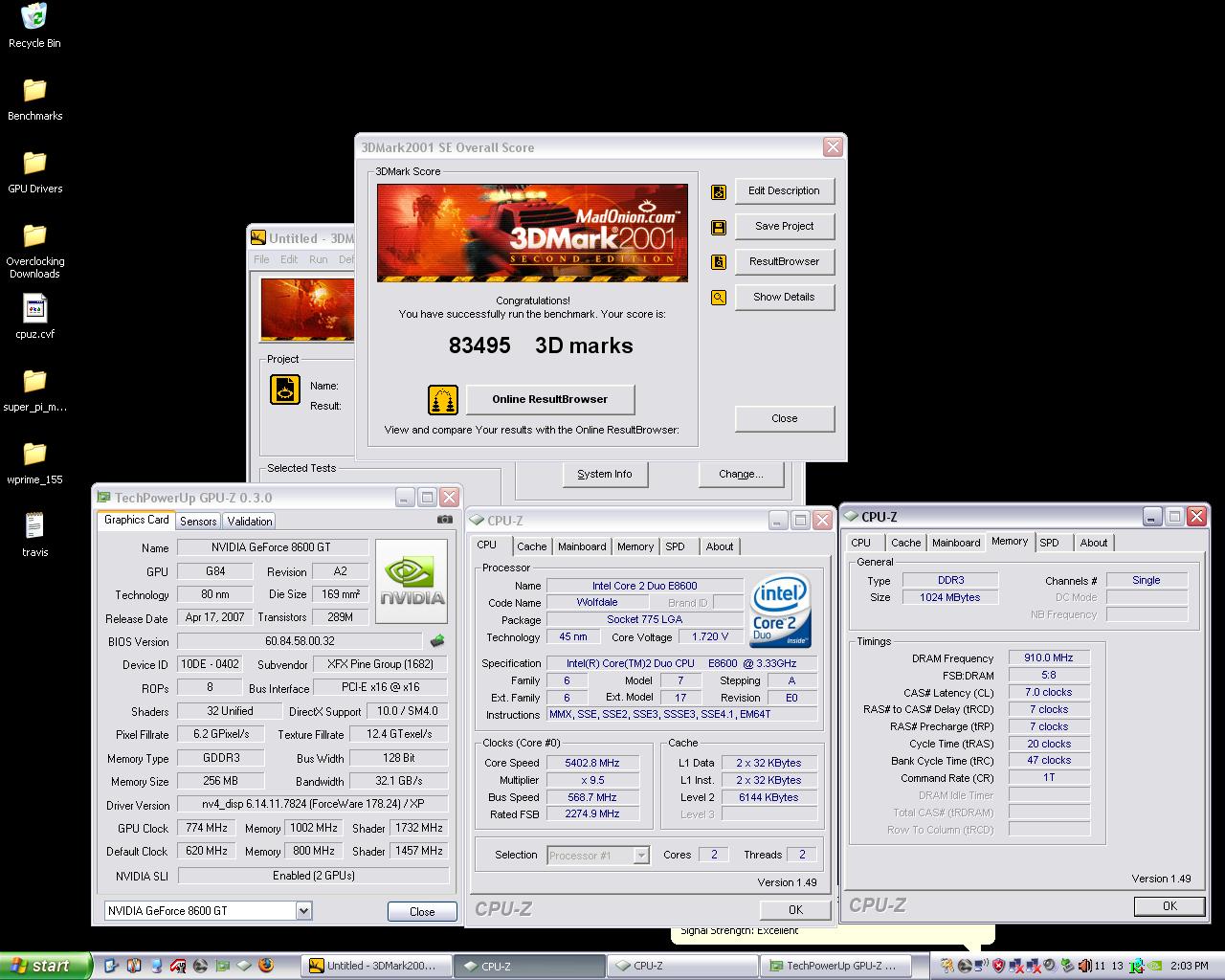The height and width of the screenshot is (980, 1225).
Task: Select the travis text file icon
Action: click(x=34, y=525)
